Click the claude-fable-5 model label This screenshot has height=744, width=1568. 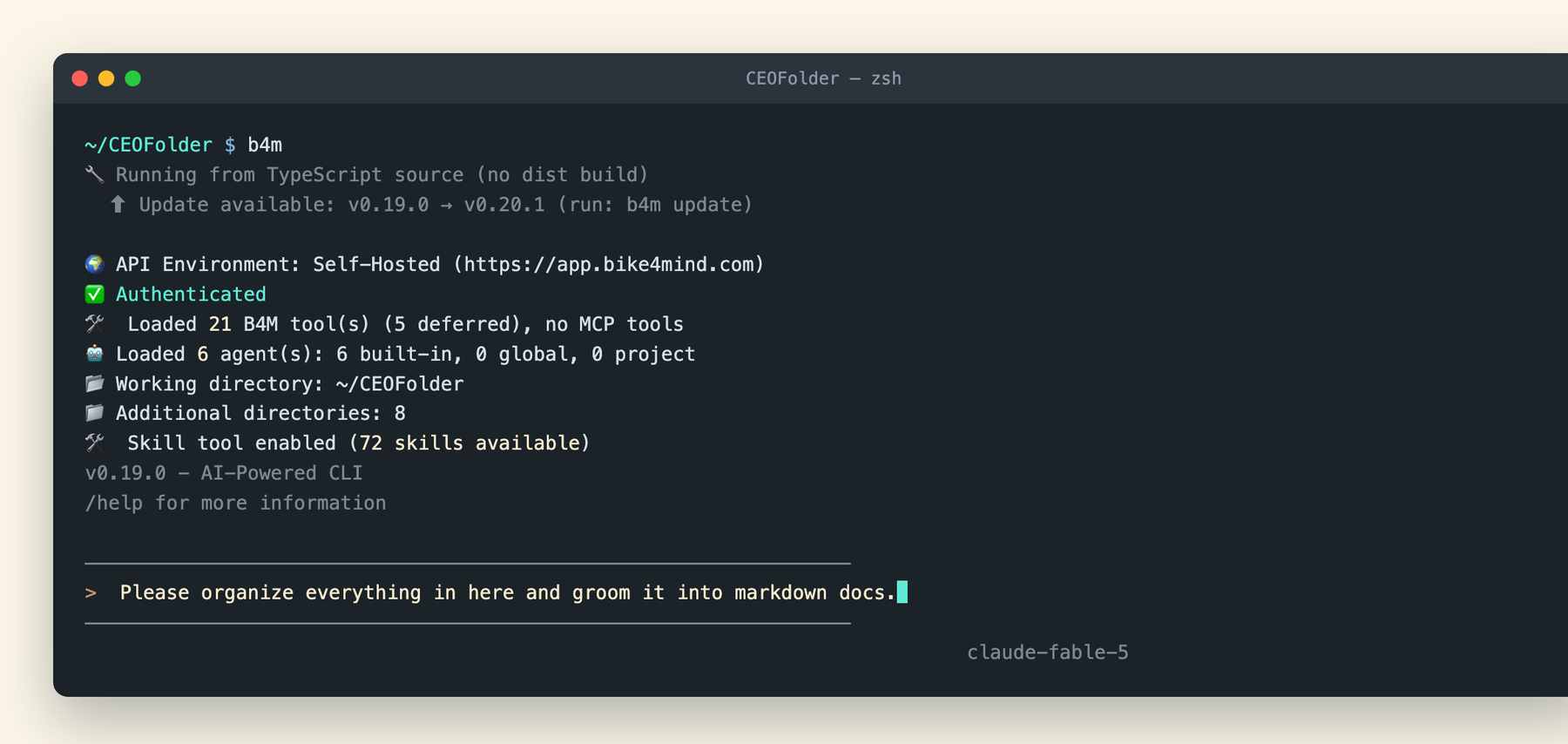[x=1048, y=653]
